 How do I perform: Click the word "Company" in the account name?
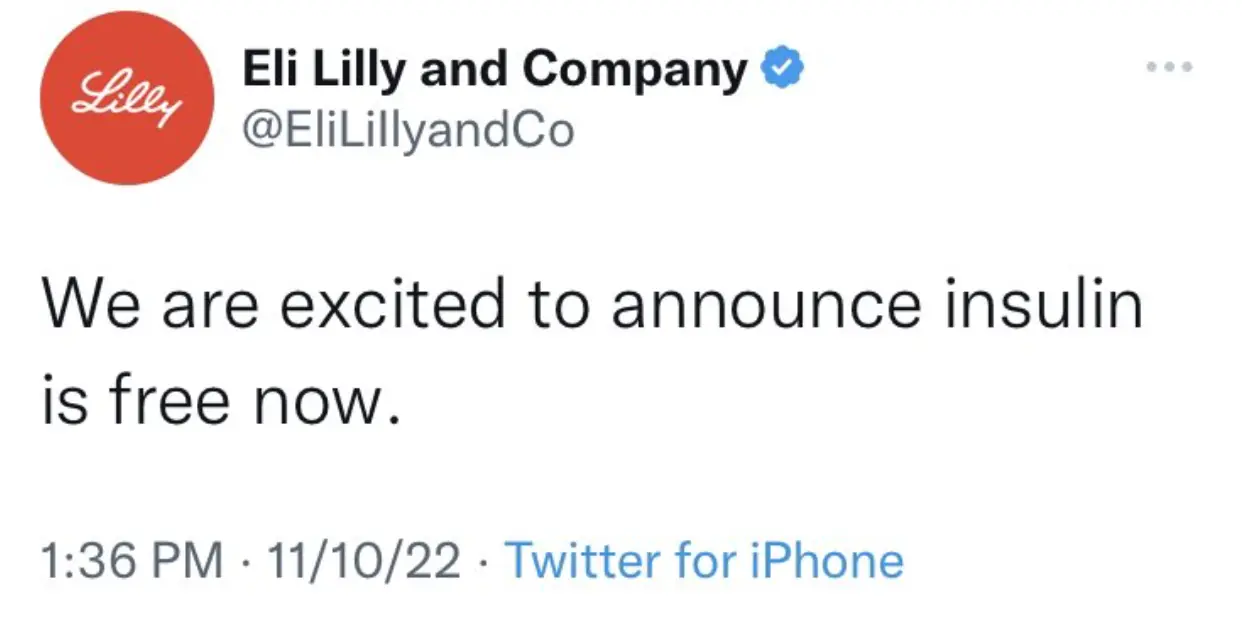[x=635, y=70]
